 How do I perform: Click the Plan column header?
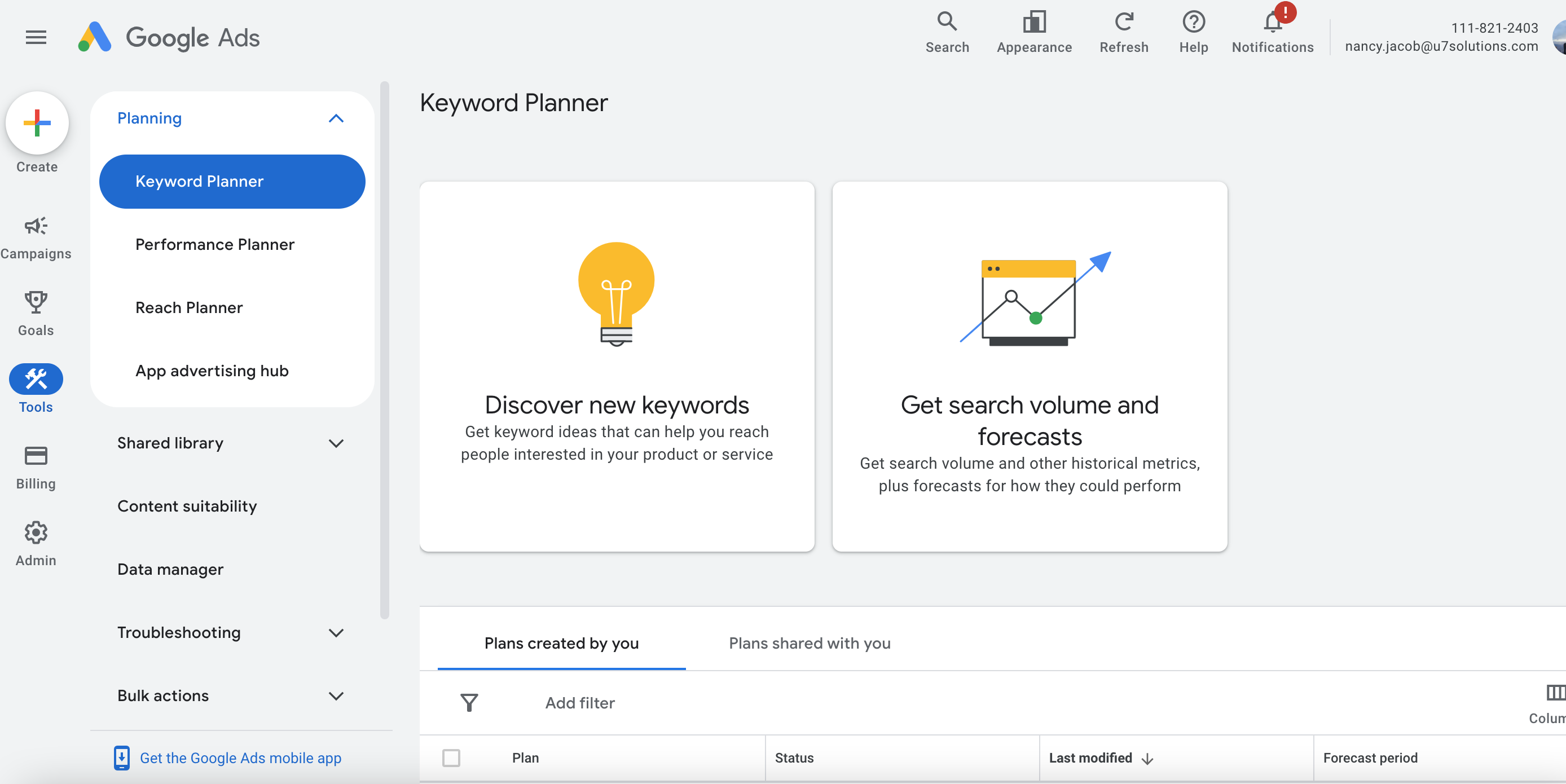[x=525, y=758]
